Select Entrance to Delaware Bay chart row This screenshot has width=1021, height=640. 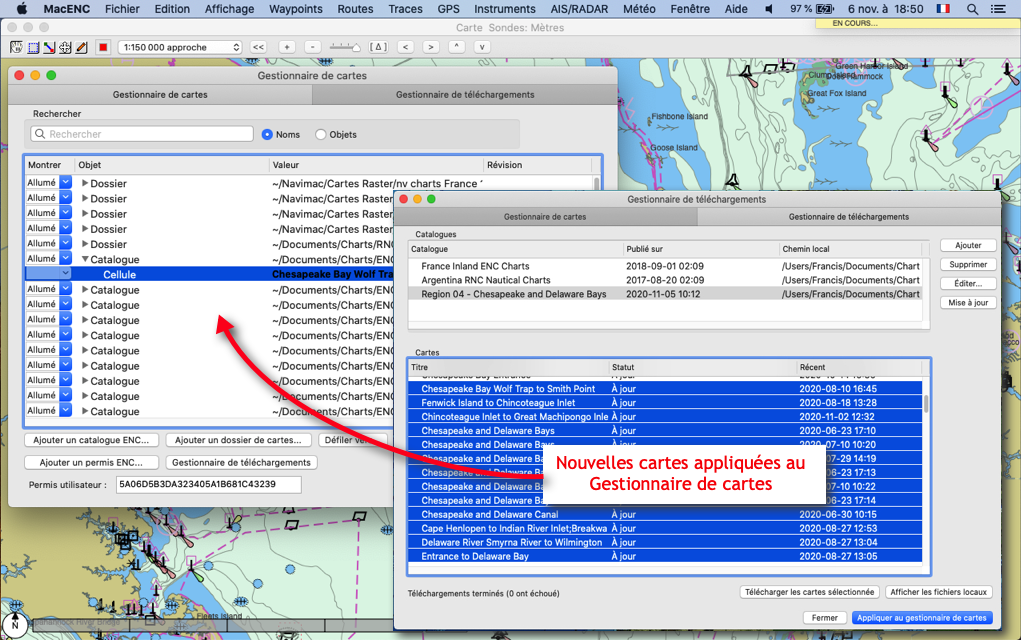(x=665, y=556)
